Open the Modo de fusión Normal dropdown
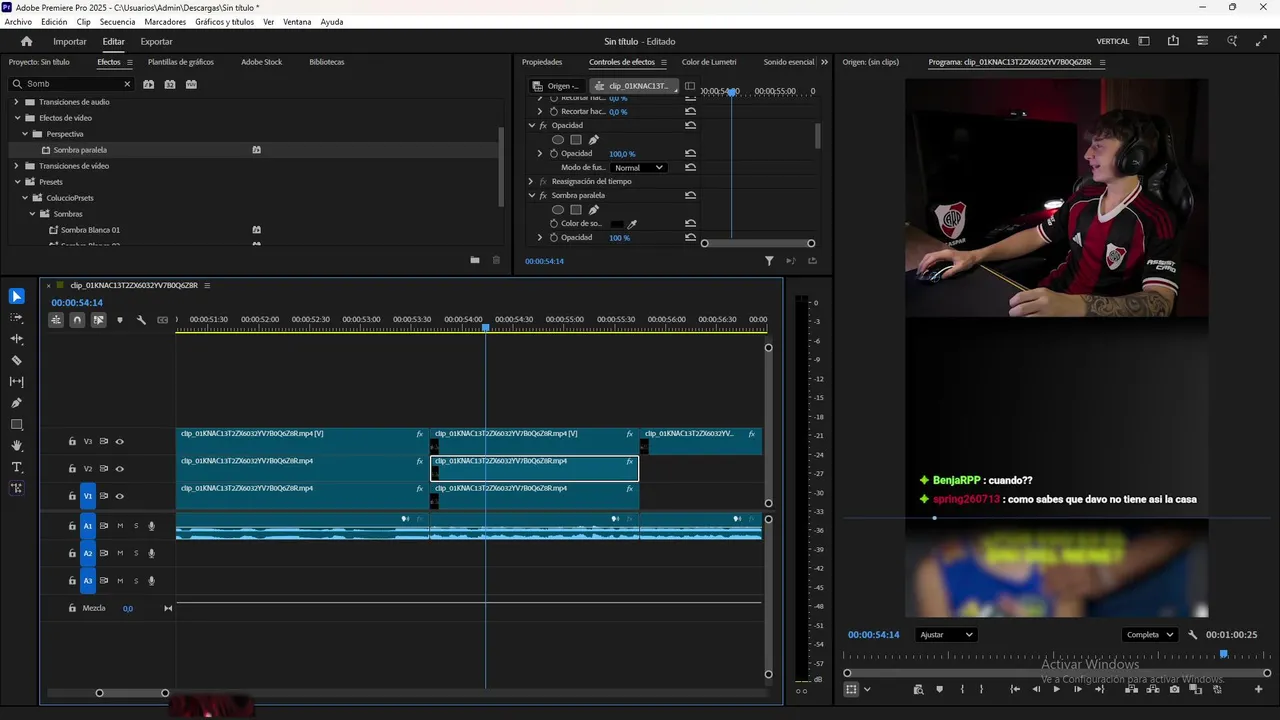 [638, 167]
